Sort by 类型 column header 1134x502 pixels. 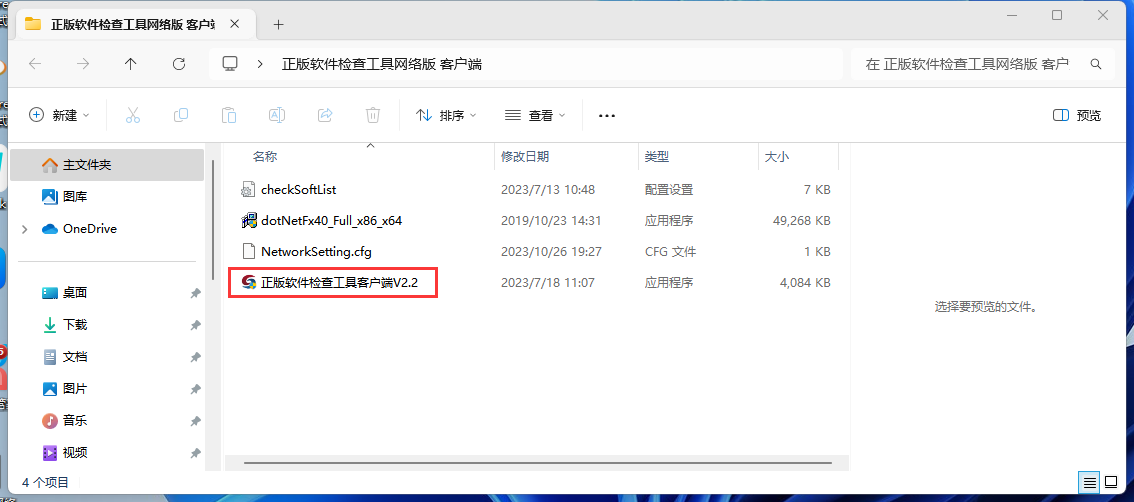[657, 156]
